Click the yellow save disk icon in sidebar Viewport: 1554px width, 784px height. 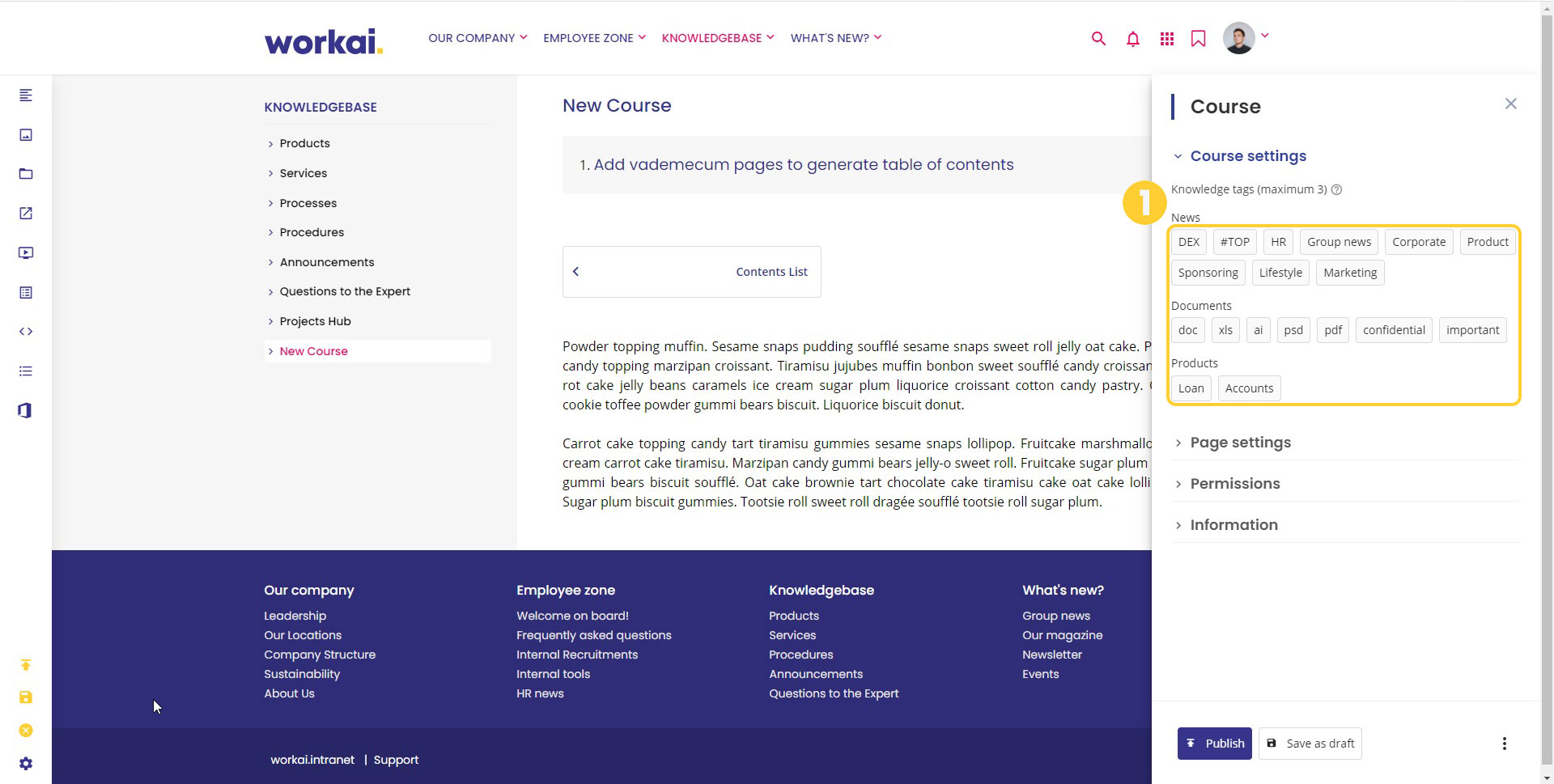click(26, 697)
